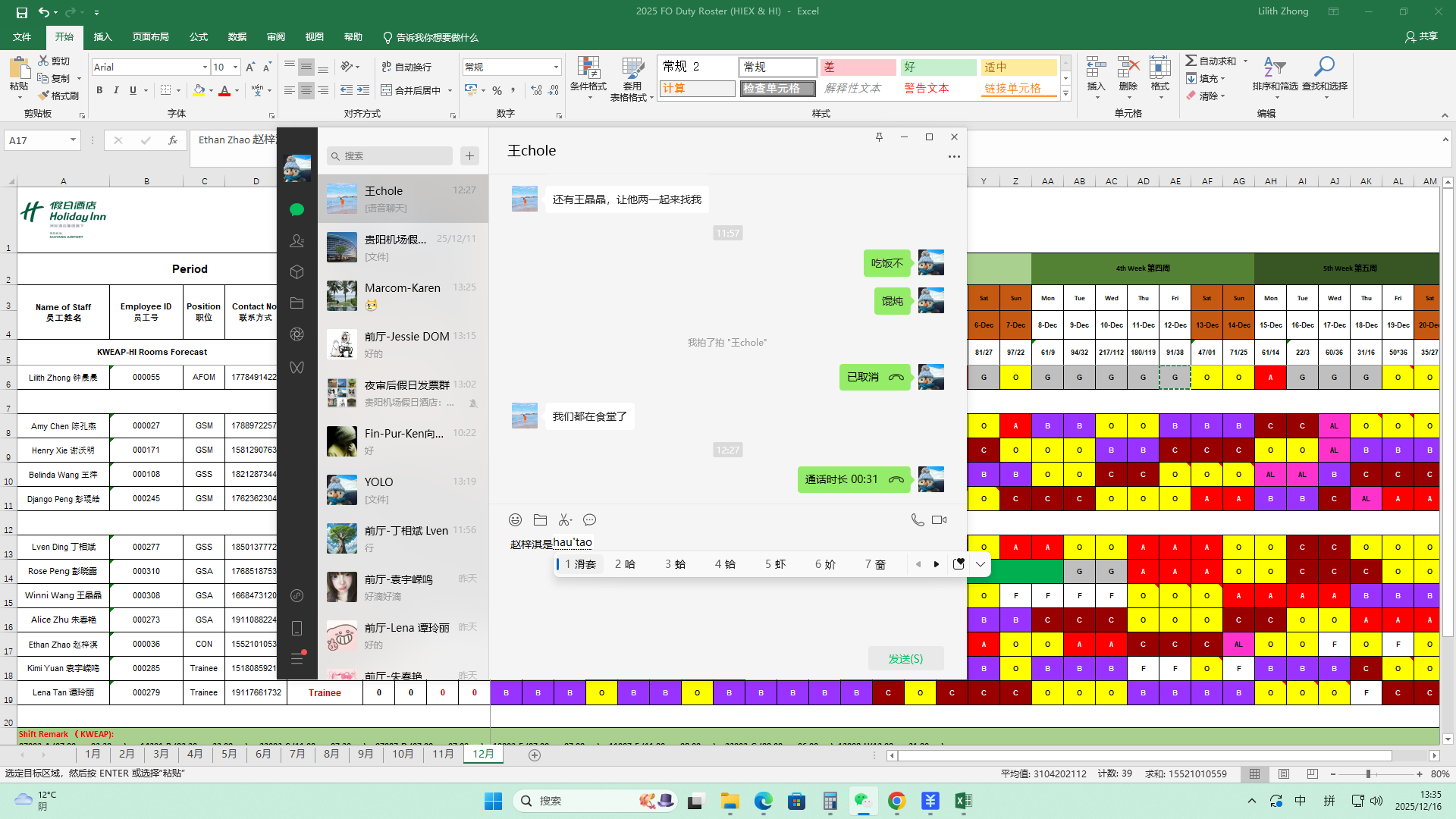Open the 插入 ribbon tab
The height and width of the screenshot is (819, 1456).
102,37
